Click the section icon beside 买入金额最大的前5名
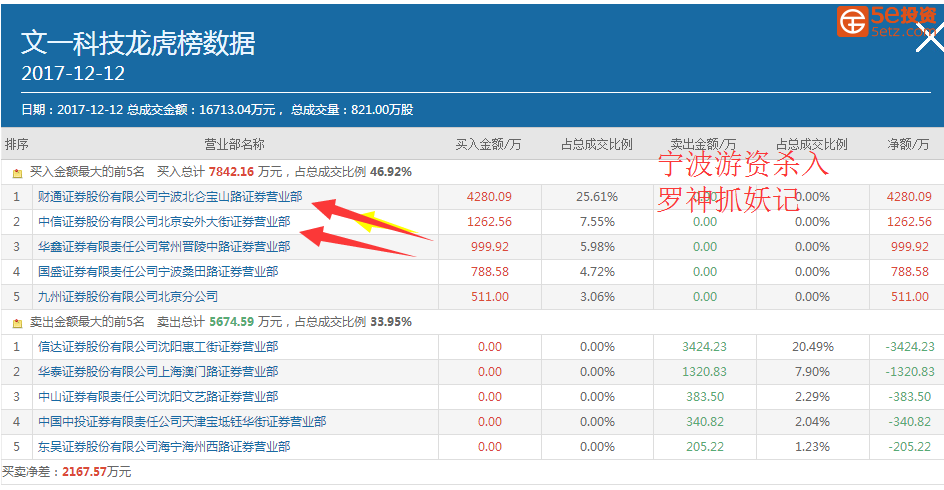The image size is (944, 490). point(17,173)
